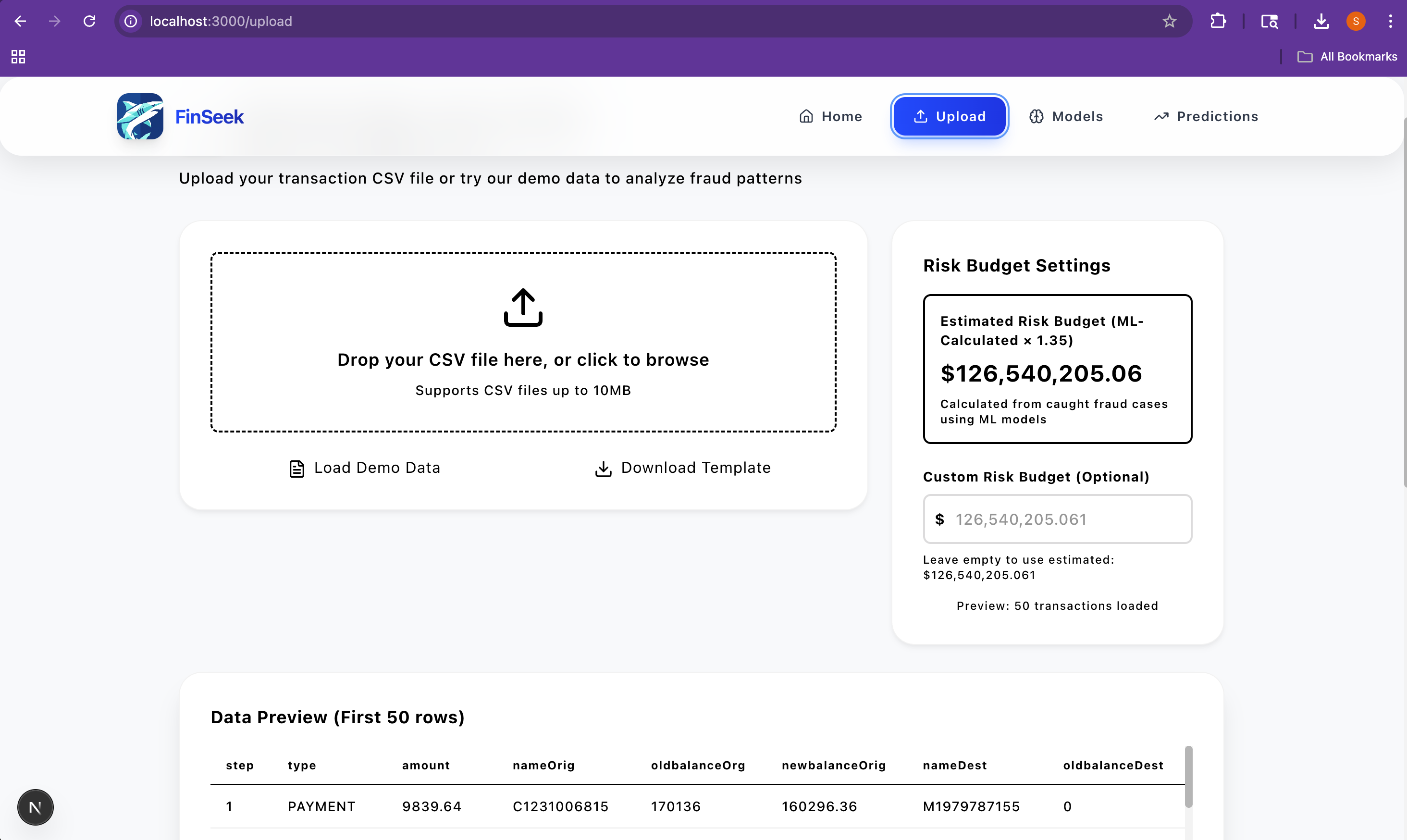Image resolution: width=1407 pixels, height=840 pixels.
Task: Click Download Template button
Action: click(682, 468)
